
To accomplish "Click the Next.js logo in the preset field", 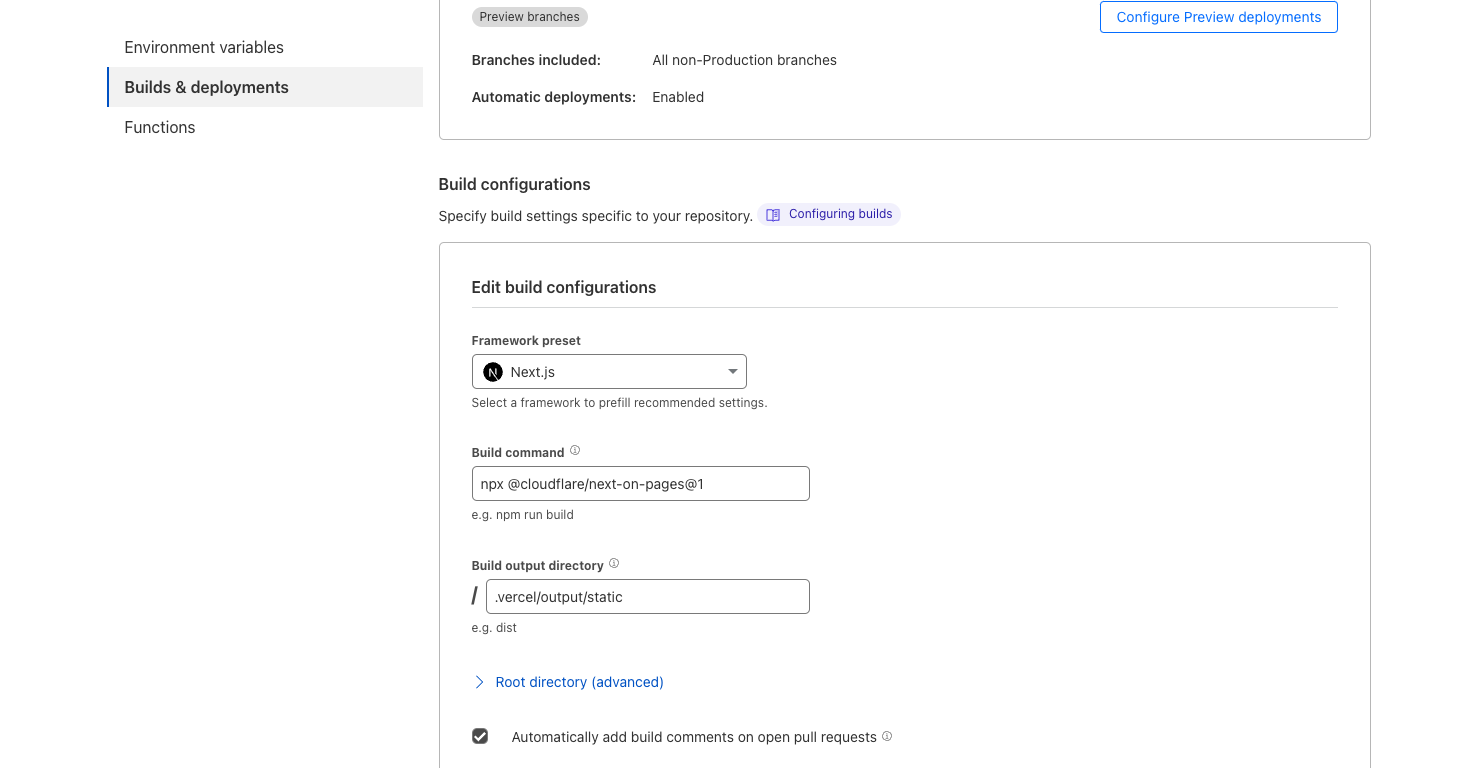I will click(492, 371).
